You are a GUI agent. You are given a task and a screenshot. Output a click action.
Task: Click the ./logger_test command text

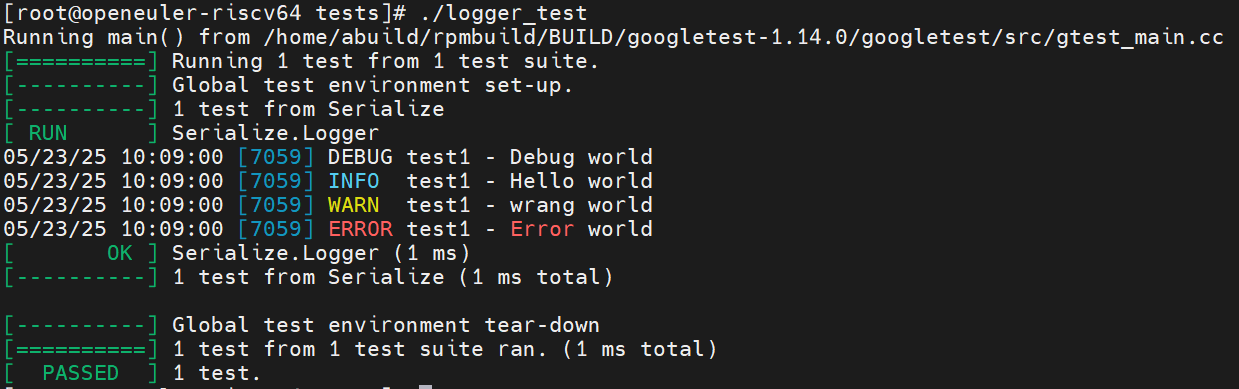coord(503,13)
